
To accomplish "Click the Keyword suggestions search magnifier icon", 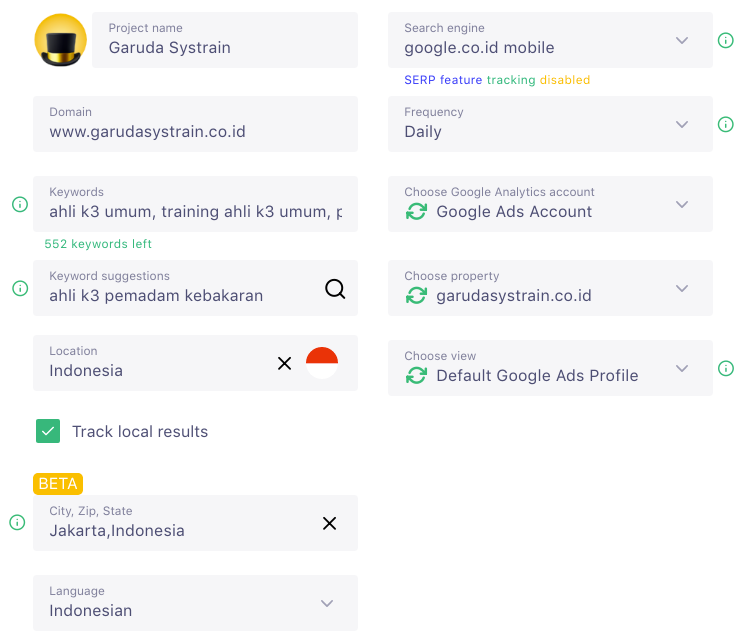I will (335, 288).
